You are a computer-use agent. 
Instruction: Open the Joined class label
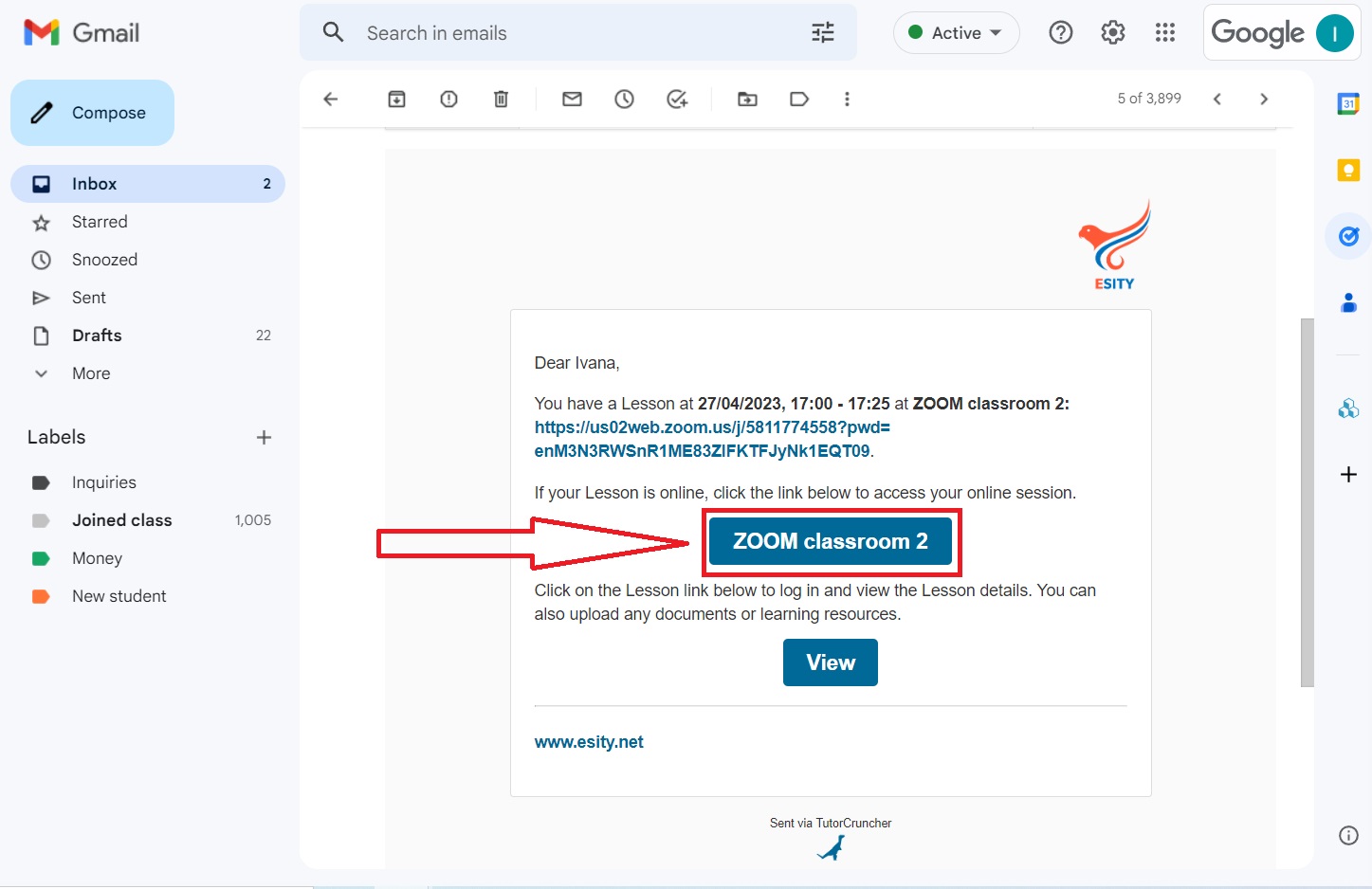[x=148, y=520]
